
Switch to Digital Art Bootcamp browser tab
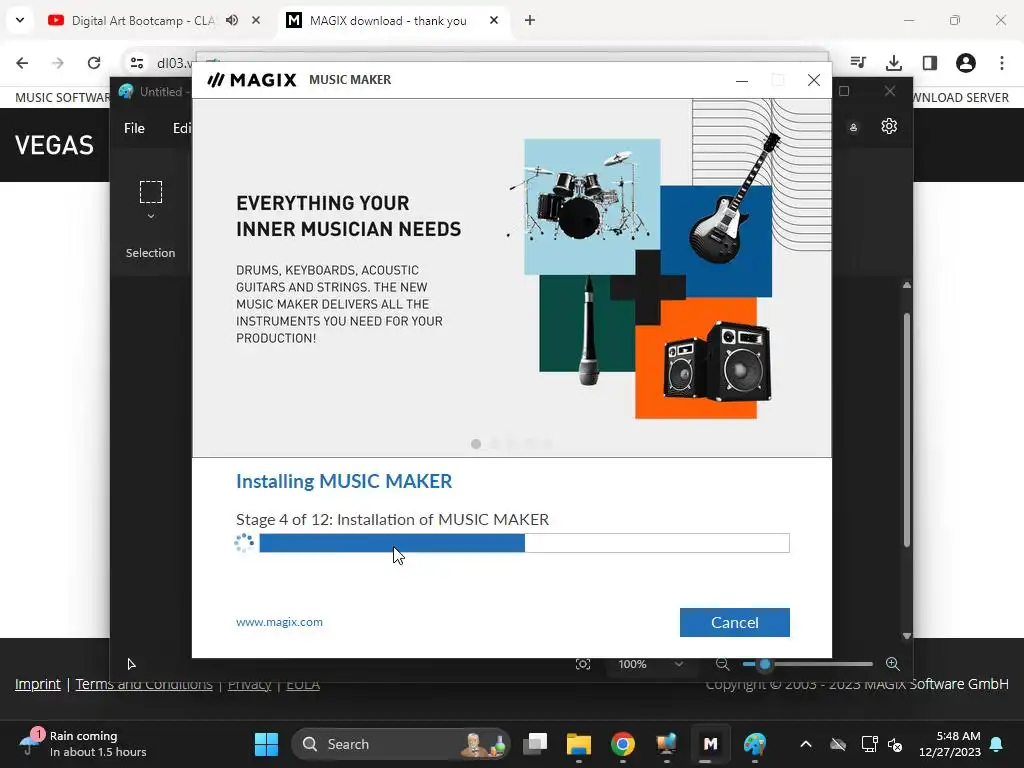pos(142,21)
